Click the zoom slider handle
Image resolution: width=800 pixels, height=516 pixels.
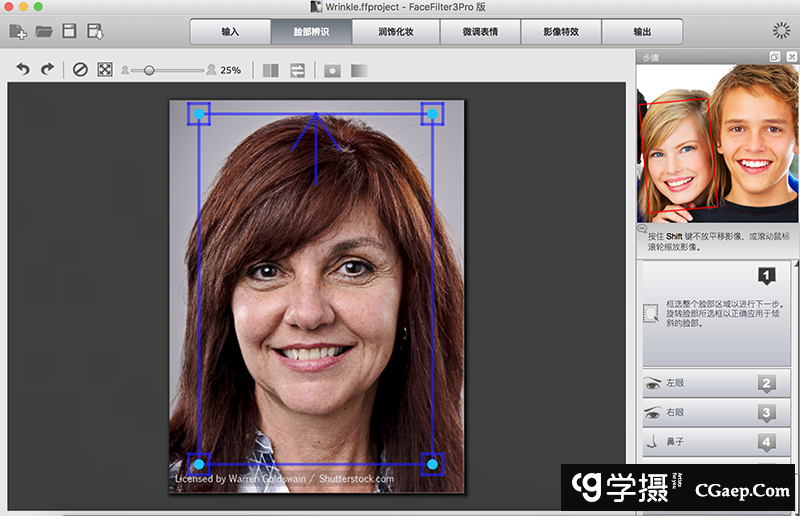point(149,70)
